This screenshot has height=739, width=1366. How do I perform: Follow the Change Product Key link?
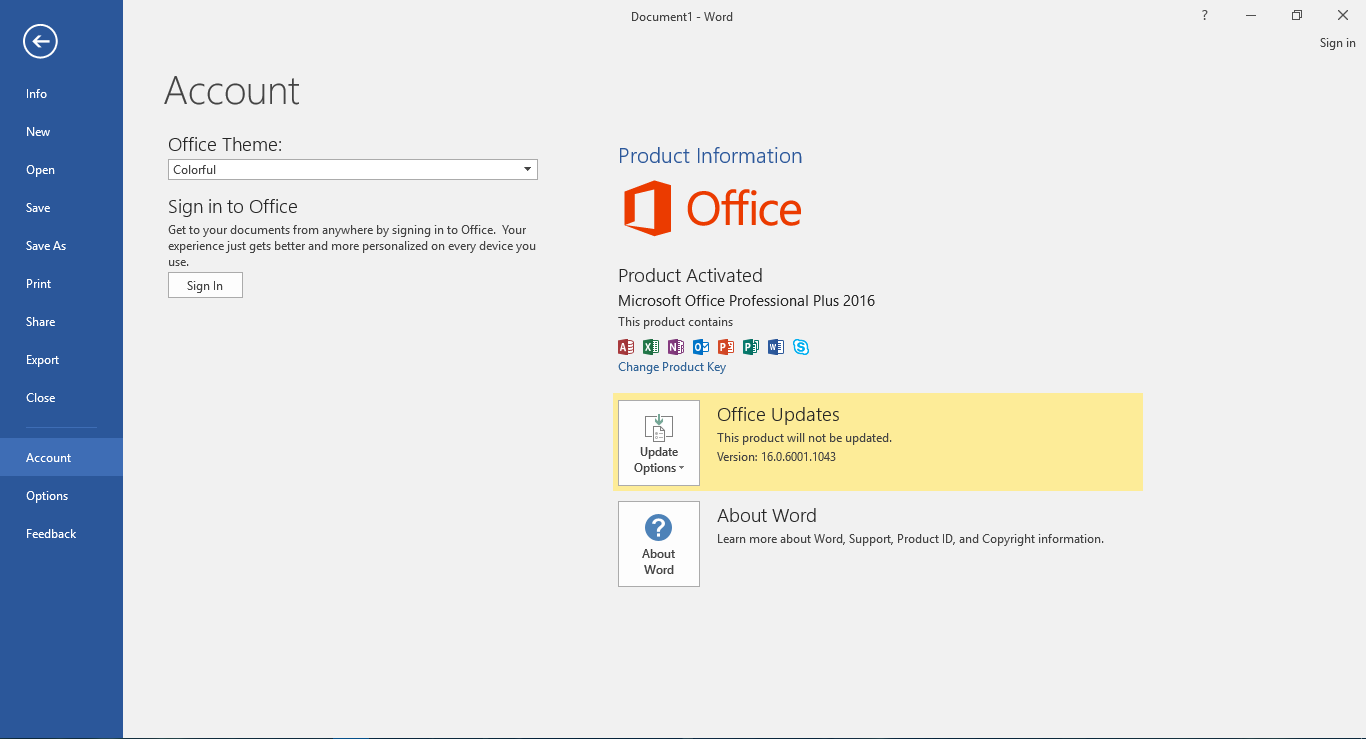pos(672,367)
